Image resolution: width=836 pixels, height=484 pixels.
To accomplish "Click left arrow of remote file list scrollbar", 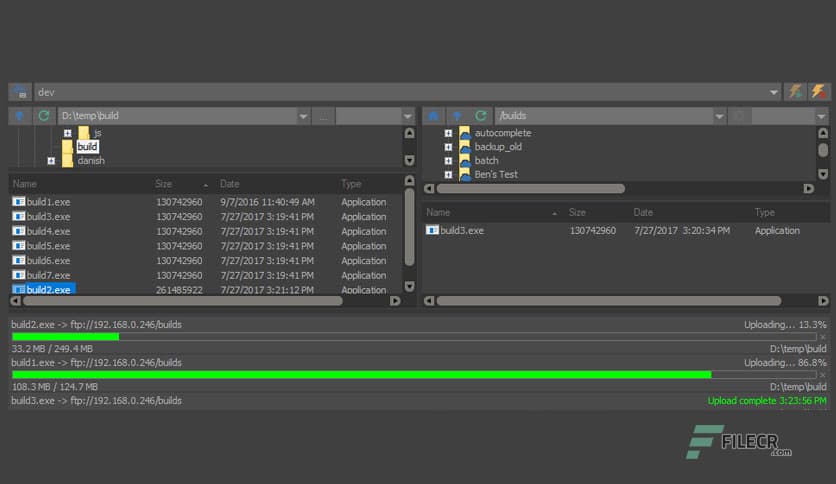I will 429,301.
